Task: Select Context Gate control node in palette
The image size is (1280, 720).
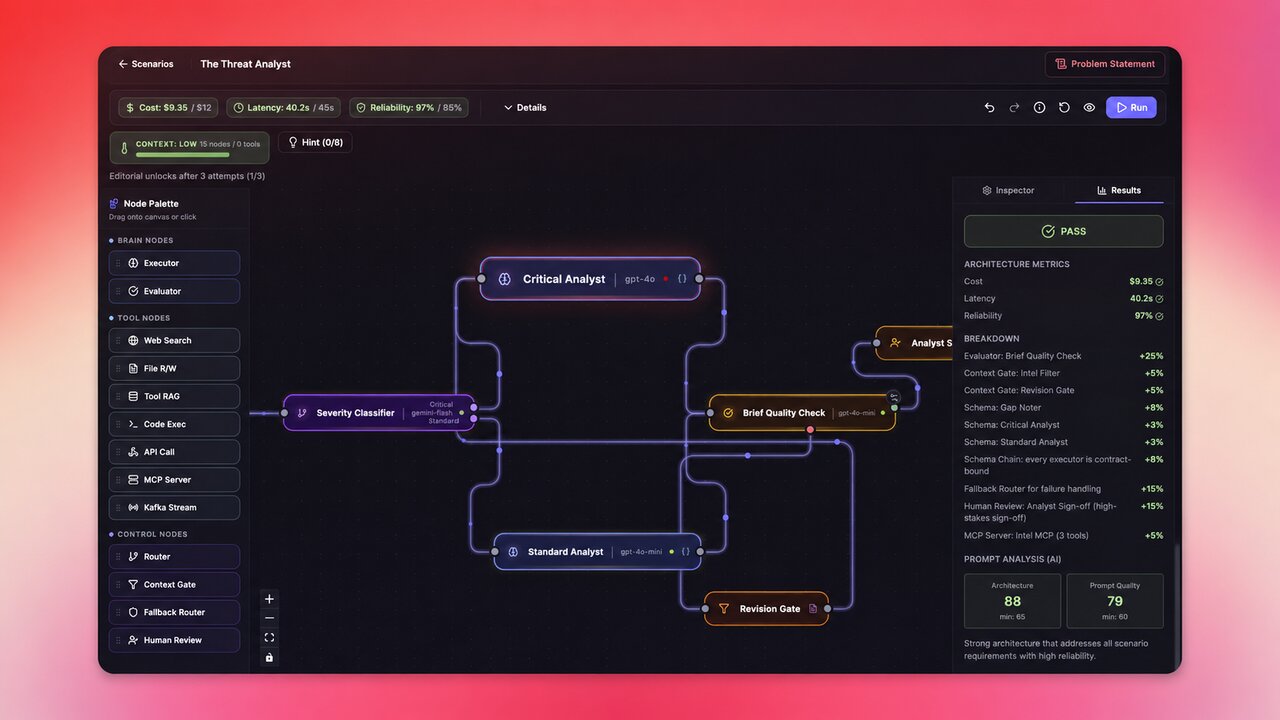Action: [174, 584]
